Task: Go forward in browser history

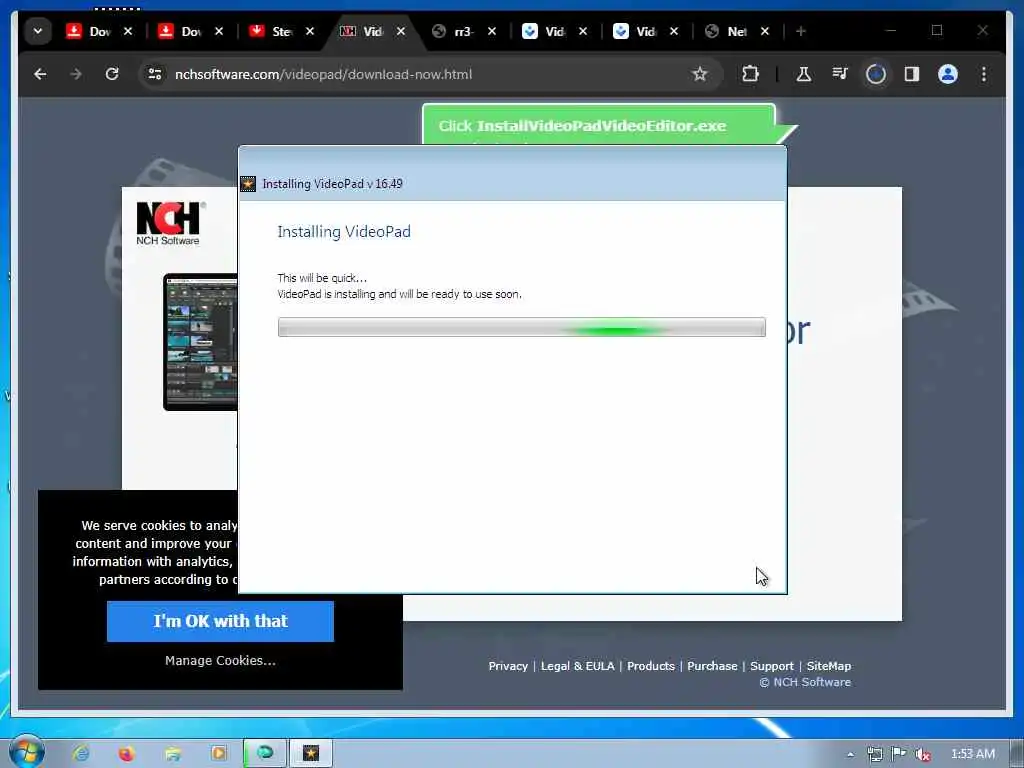Action: [x=76, y=74]
